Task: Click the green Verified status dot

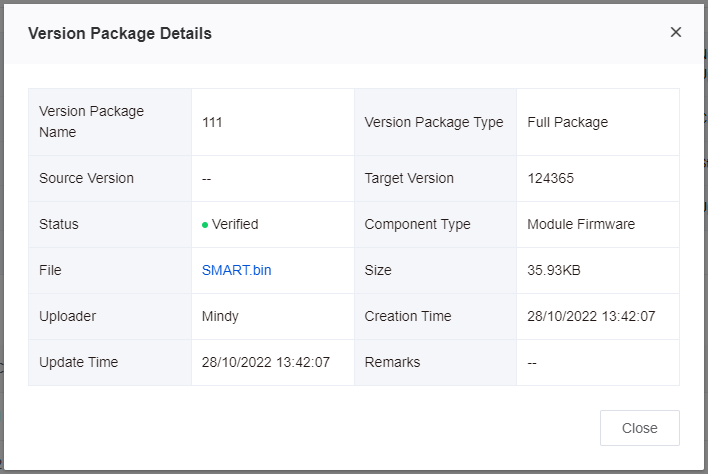Action: [x=205, y=225]
